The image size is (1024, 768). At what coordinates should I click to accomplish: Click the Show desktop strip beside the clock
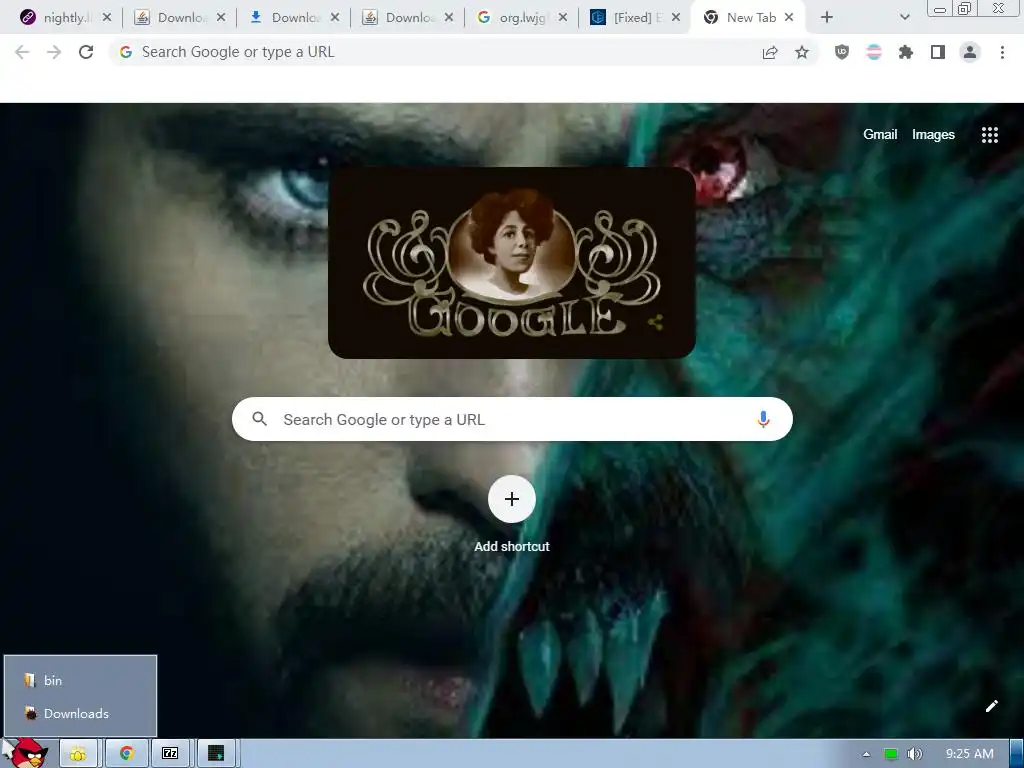tap(1016, 754)
